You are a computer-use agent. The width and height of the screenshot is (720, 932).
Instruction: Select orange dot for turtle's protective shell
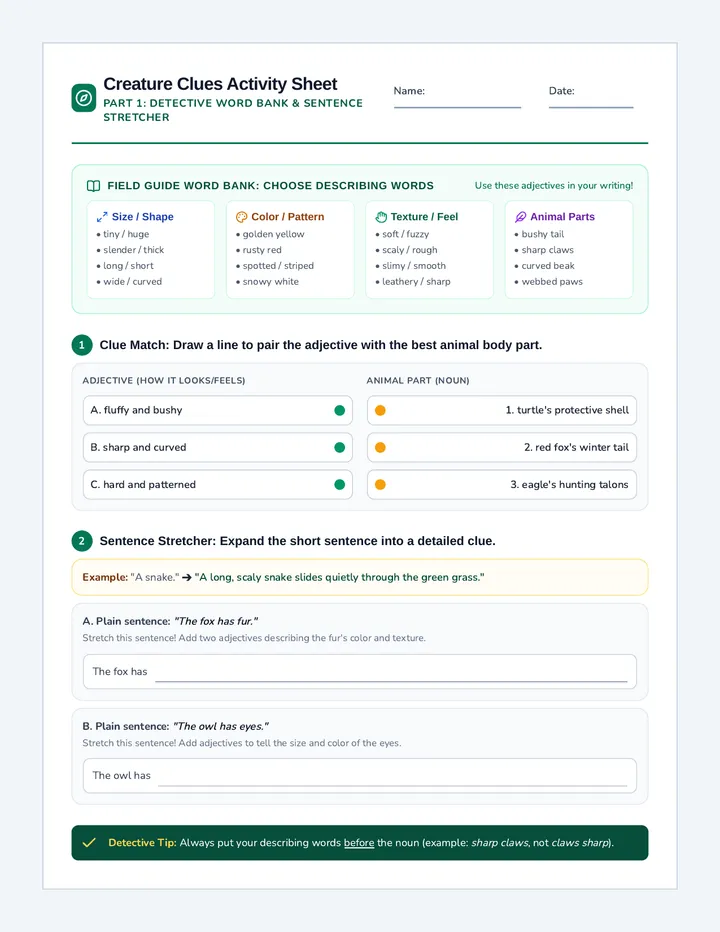click(381, 410)
